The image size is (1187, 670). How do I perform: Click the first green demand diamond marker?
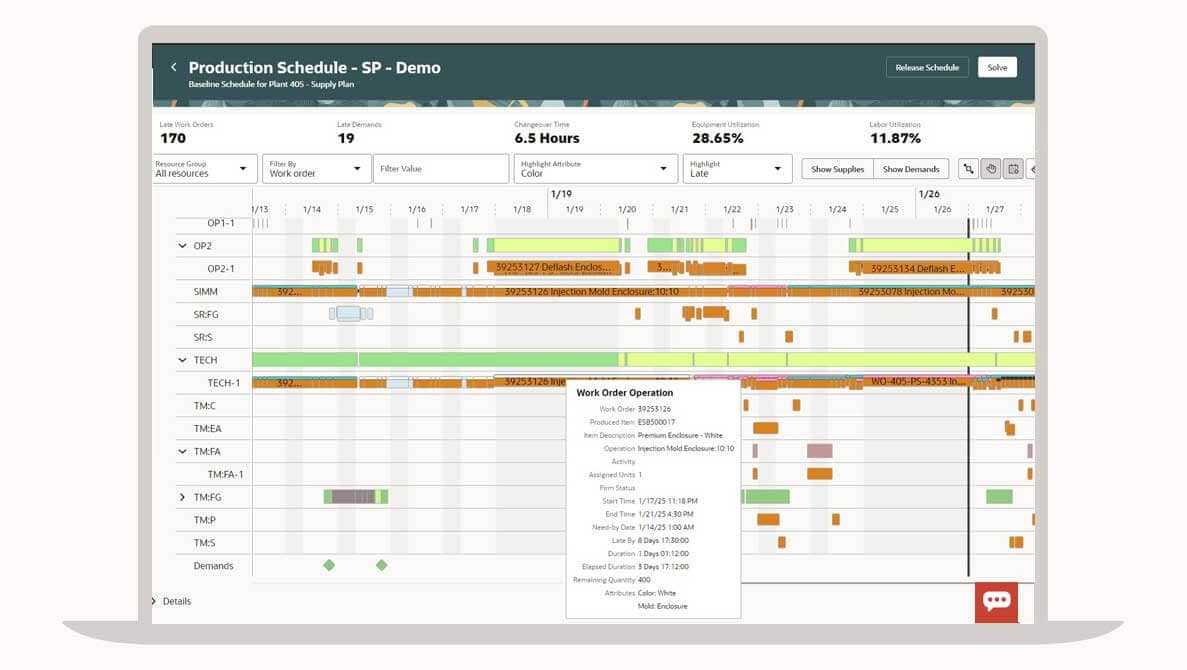pyautogui.click(x=329, y=566)
